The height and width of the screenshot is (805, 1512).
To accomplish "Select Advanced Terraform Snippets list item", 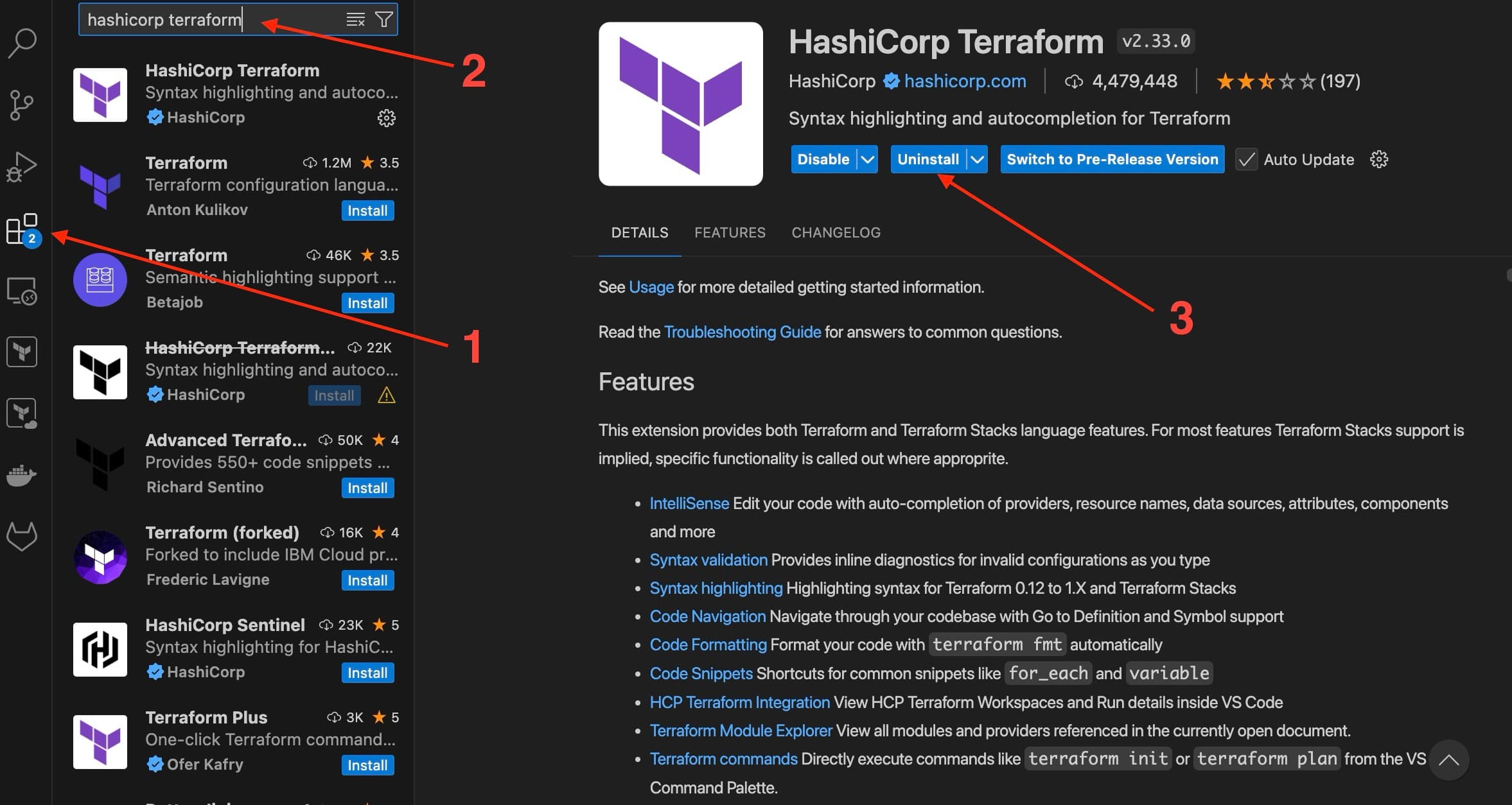I will click(234, 463).
